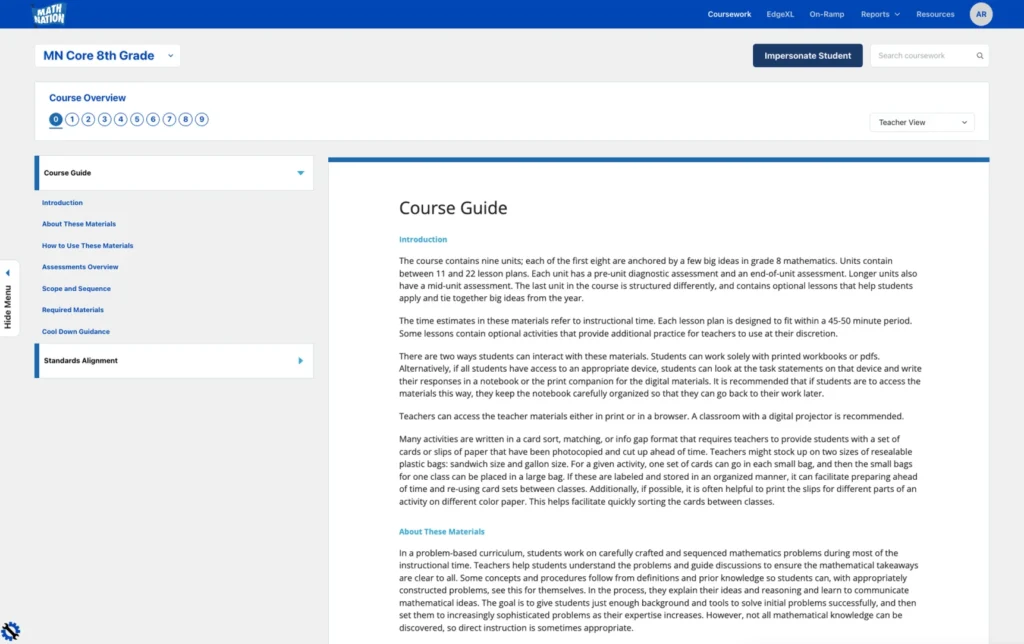Jump to unit 5 circle
This screenshot has width=1024, height=644.
click(x=137, y=119)
